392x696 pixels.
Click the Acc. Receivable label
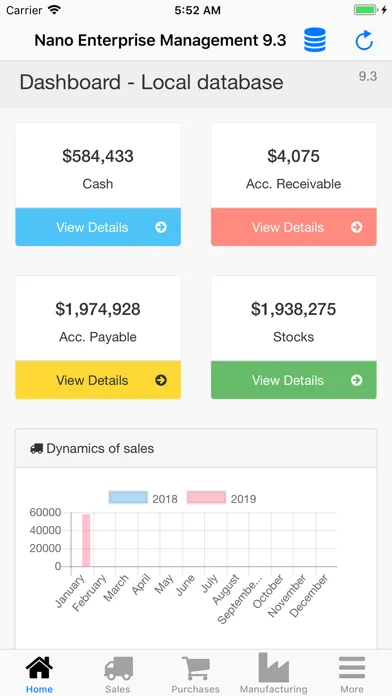point(293,184)
